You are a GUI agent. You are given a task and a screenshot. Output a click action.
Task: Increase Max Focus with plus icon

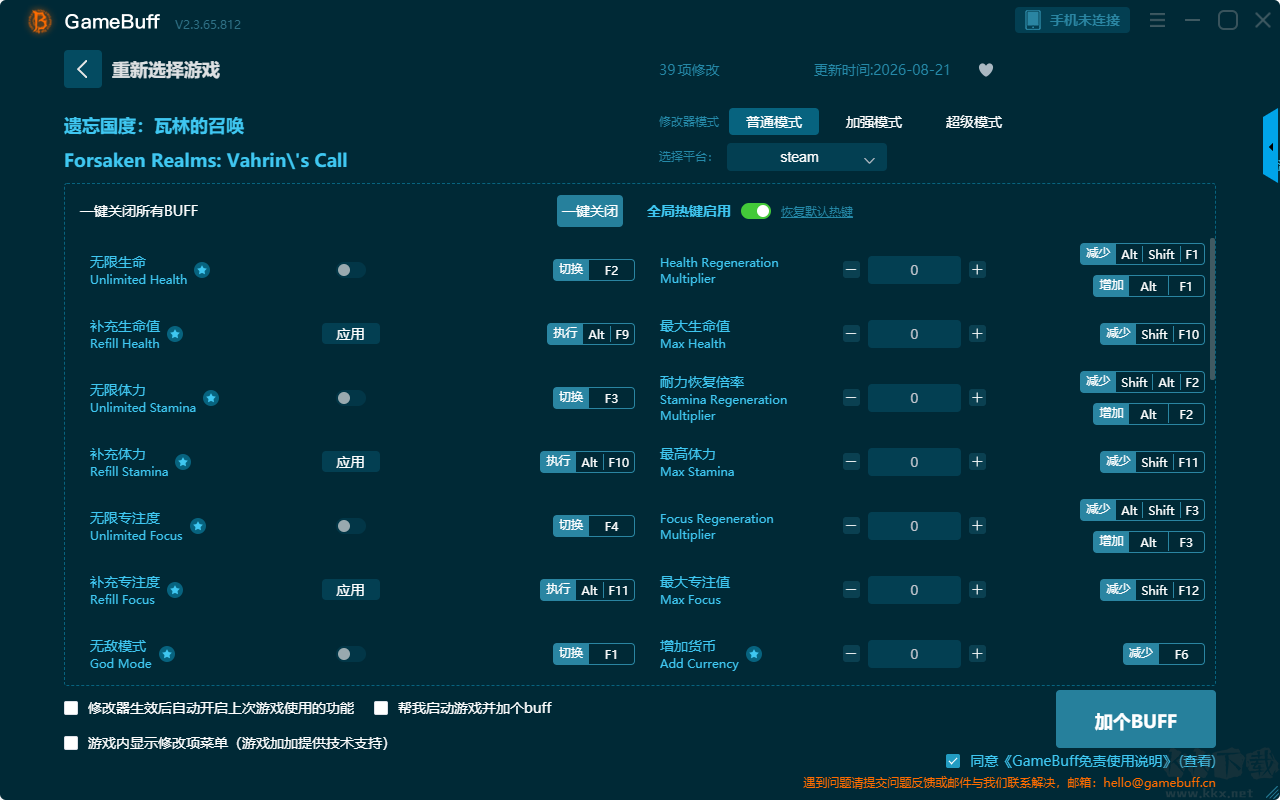click(977, 590)
